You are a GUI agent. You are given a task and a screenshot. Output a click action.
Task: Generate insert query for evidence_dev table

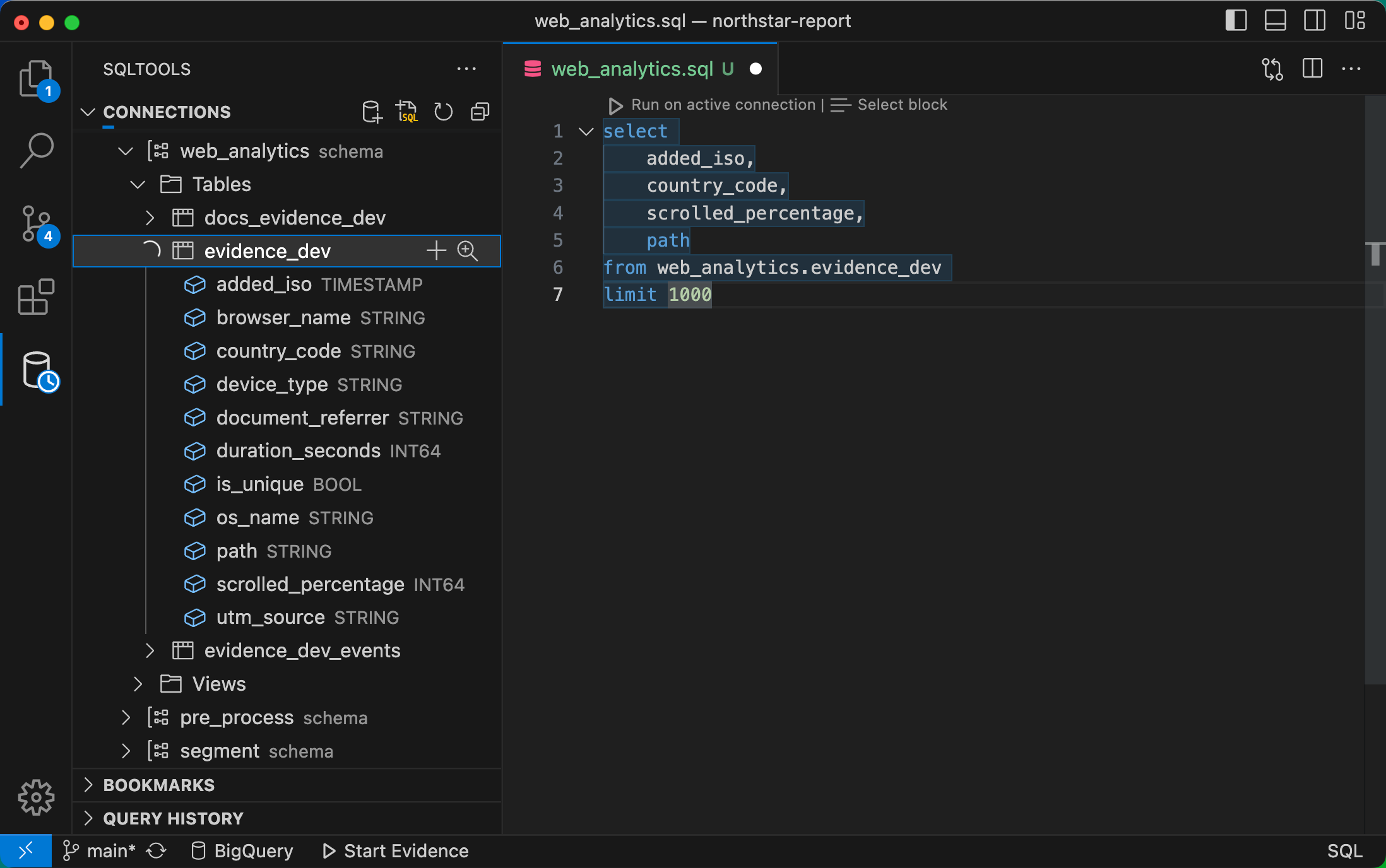click(436, 250)
